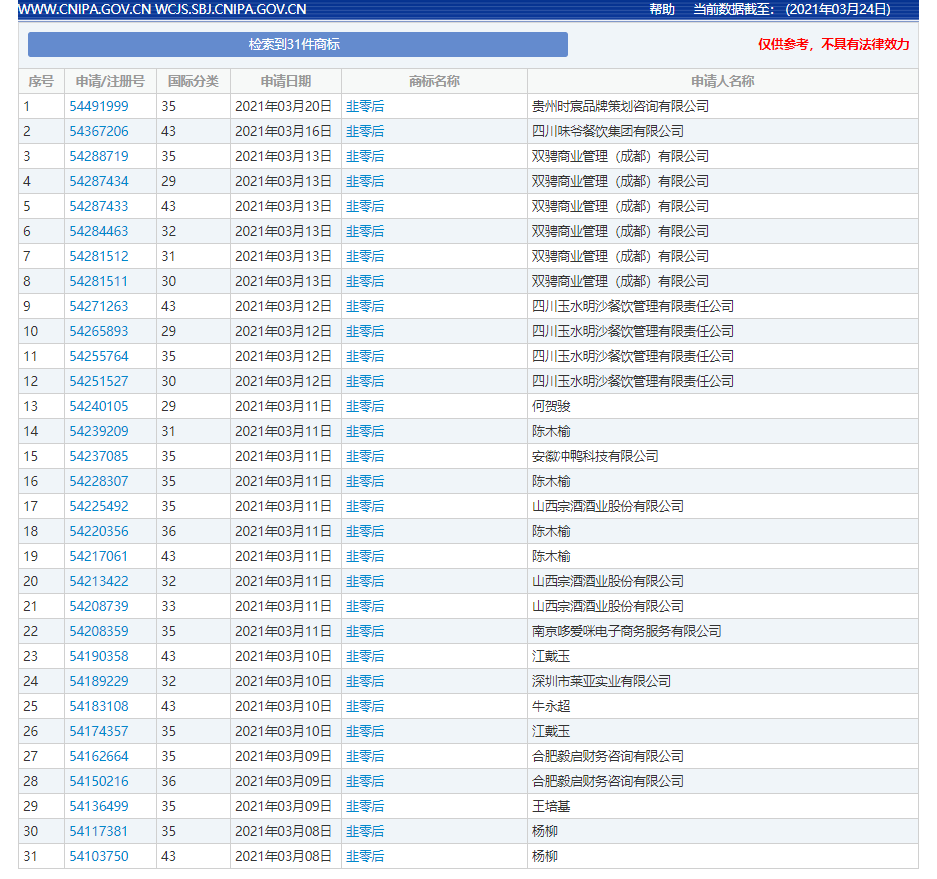Image resolution: width=937 pixels, height=879 pixels.
Task: Select applicant 深圳市莱亚实业有限公司
Action: pos(601,682)
